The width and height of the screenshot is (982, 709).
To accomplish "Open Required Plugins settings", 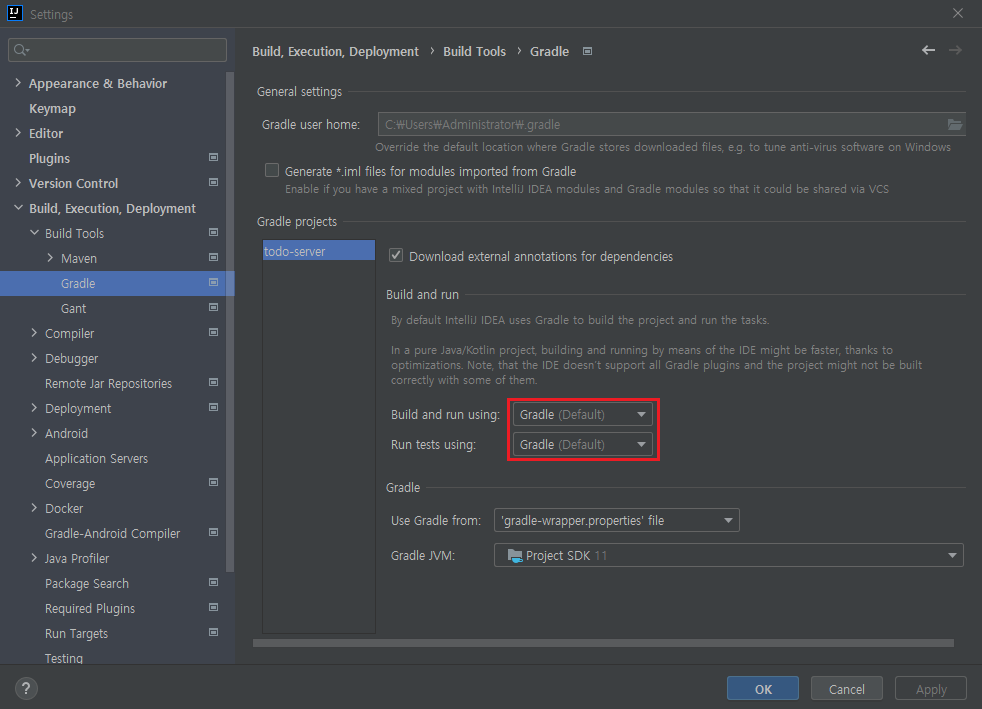I will (90, 609).
